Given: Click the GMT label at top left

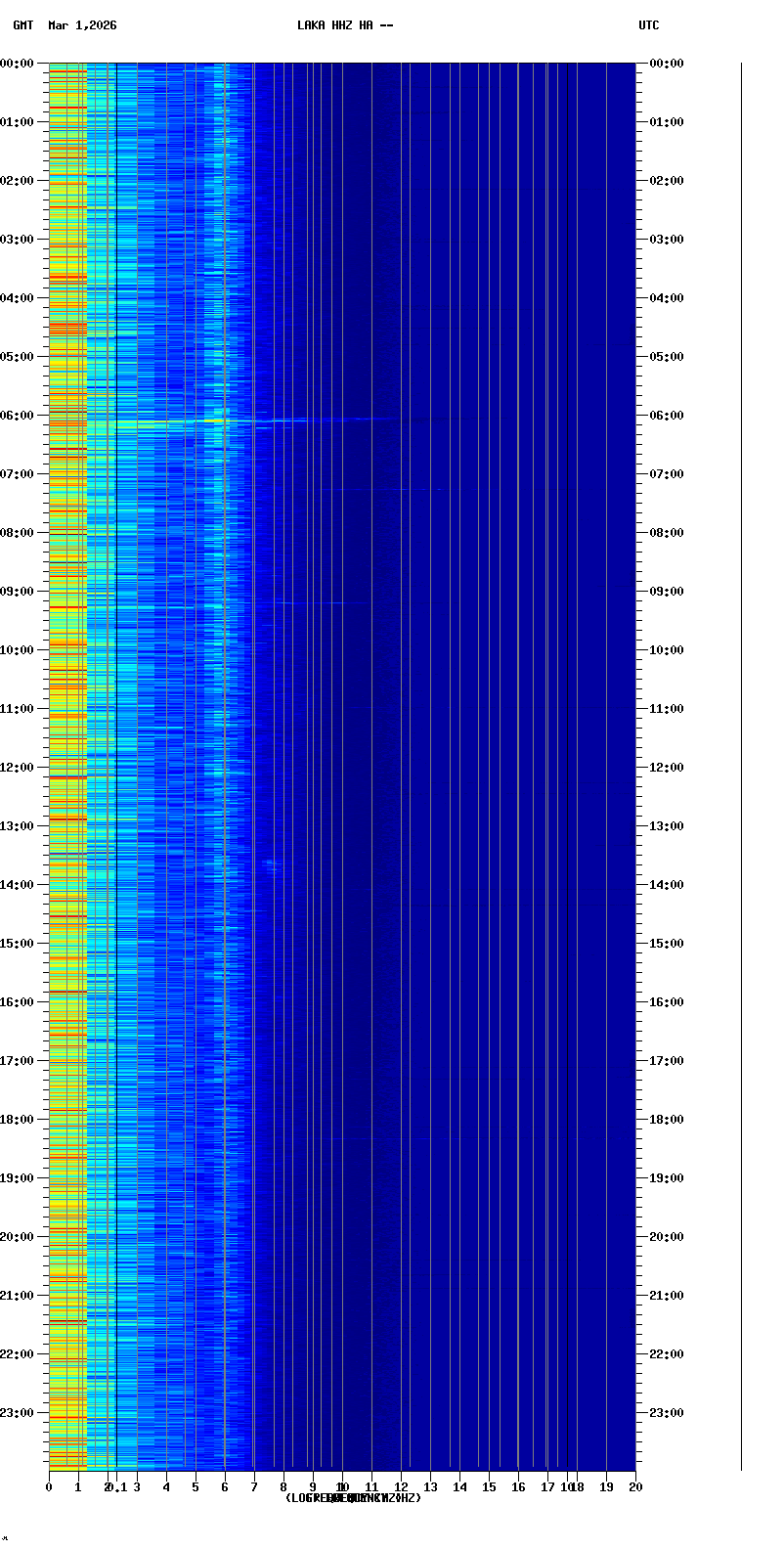Looking at the screenshot, I should [x=22, y=25].
